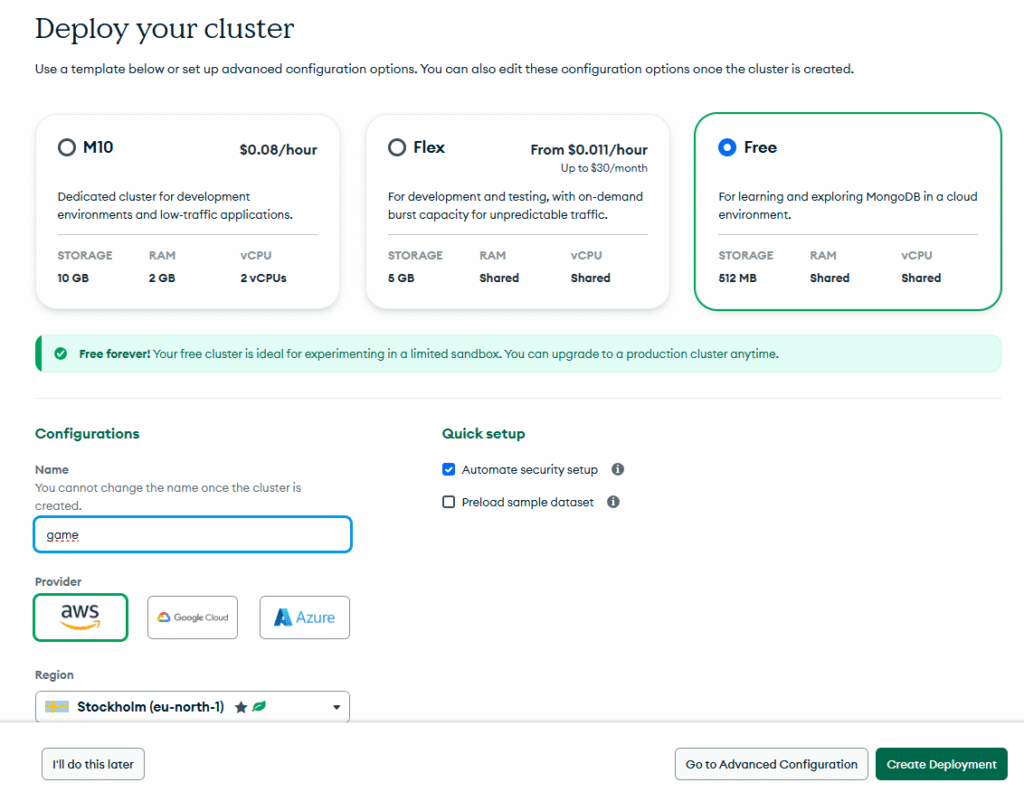The image size is (1024, 792).
Task: Select the Flex cluster radio button
Action: (397, 148)
